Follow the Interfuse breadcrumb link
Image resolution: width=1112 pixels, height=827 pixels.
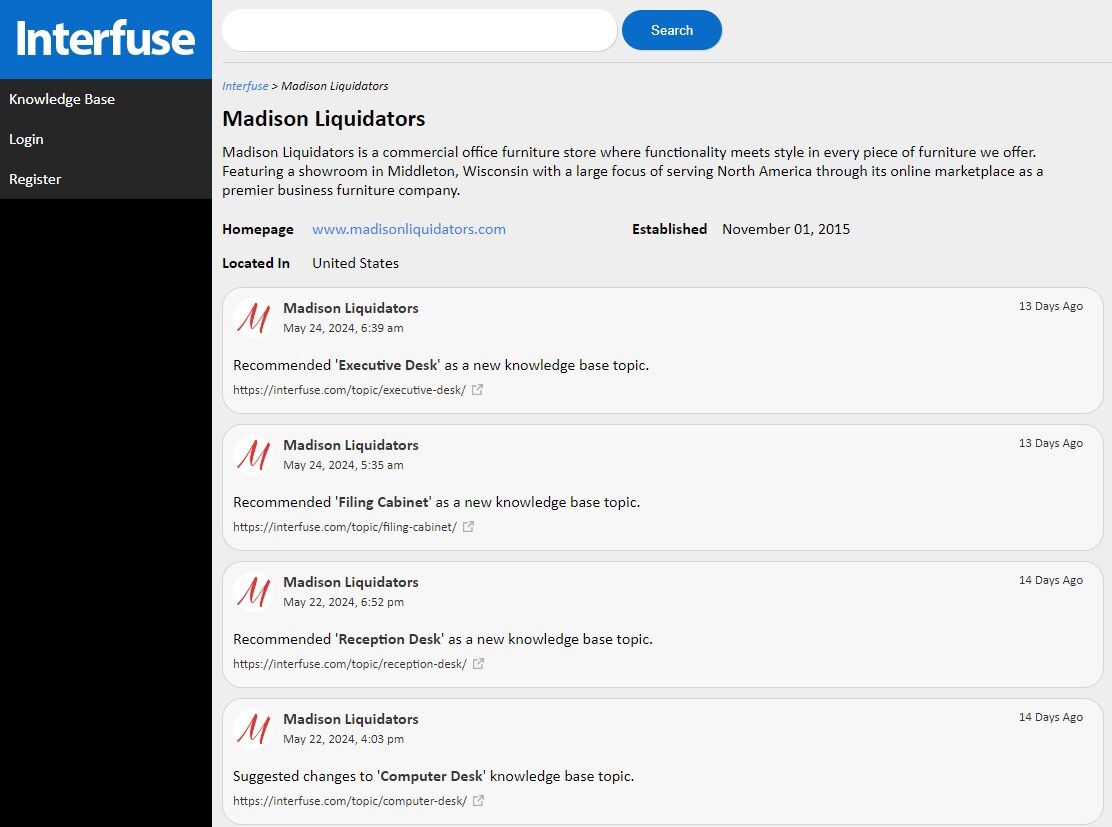coord(245,86)
